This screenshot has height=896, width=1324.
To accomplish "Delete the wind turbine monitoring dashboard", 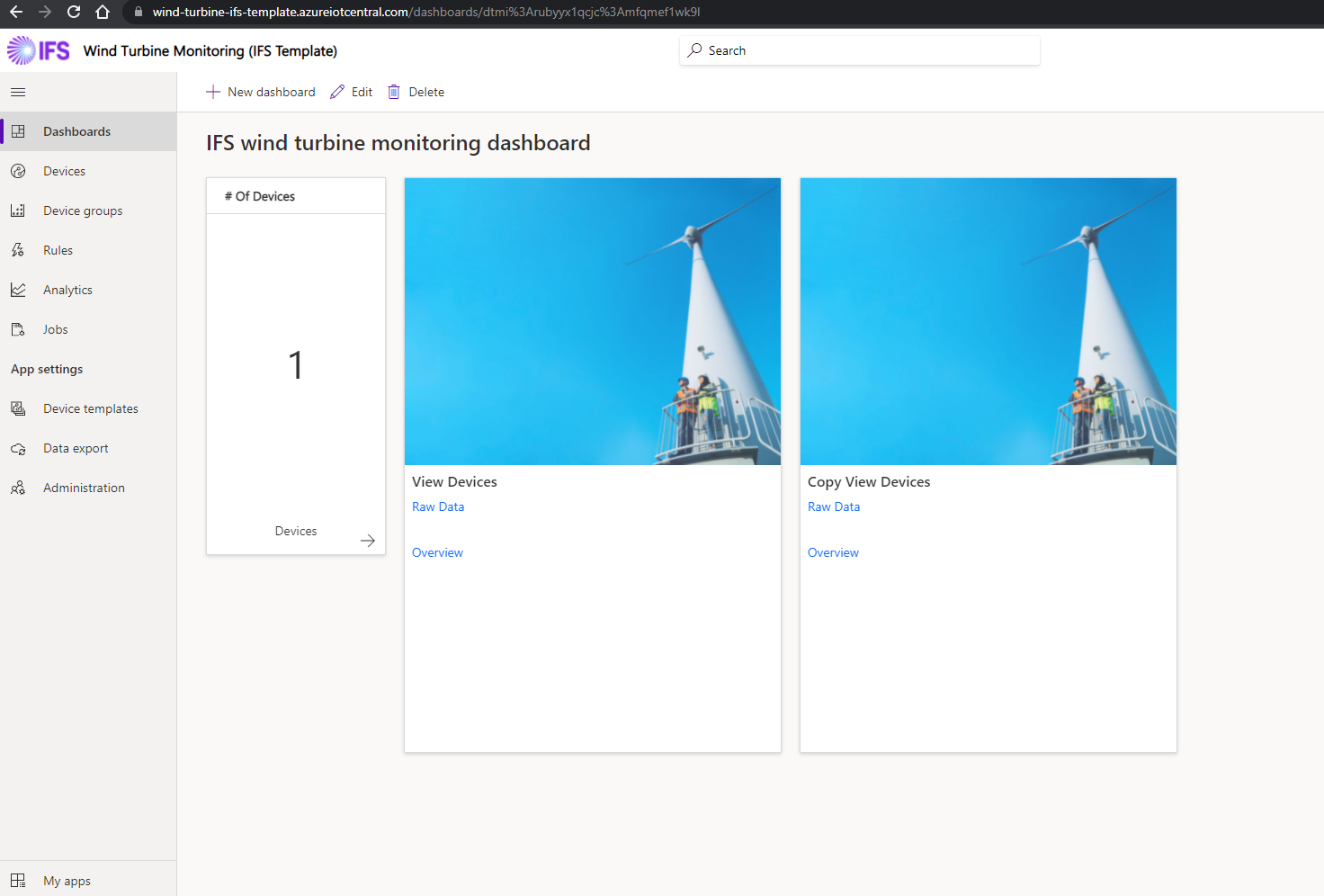I will [x=415, y=92].
